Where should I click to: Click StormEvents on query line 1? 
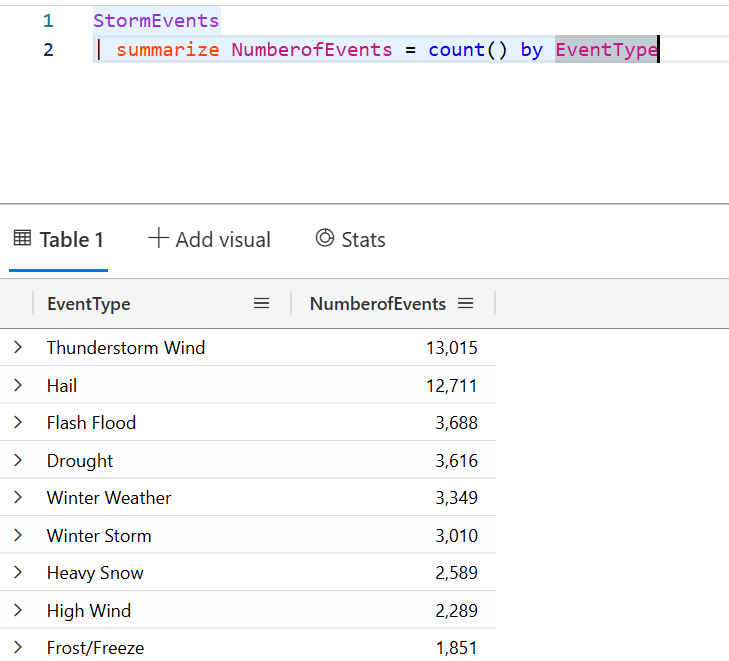[156, 21]
